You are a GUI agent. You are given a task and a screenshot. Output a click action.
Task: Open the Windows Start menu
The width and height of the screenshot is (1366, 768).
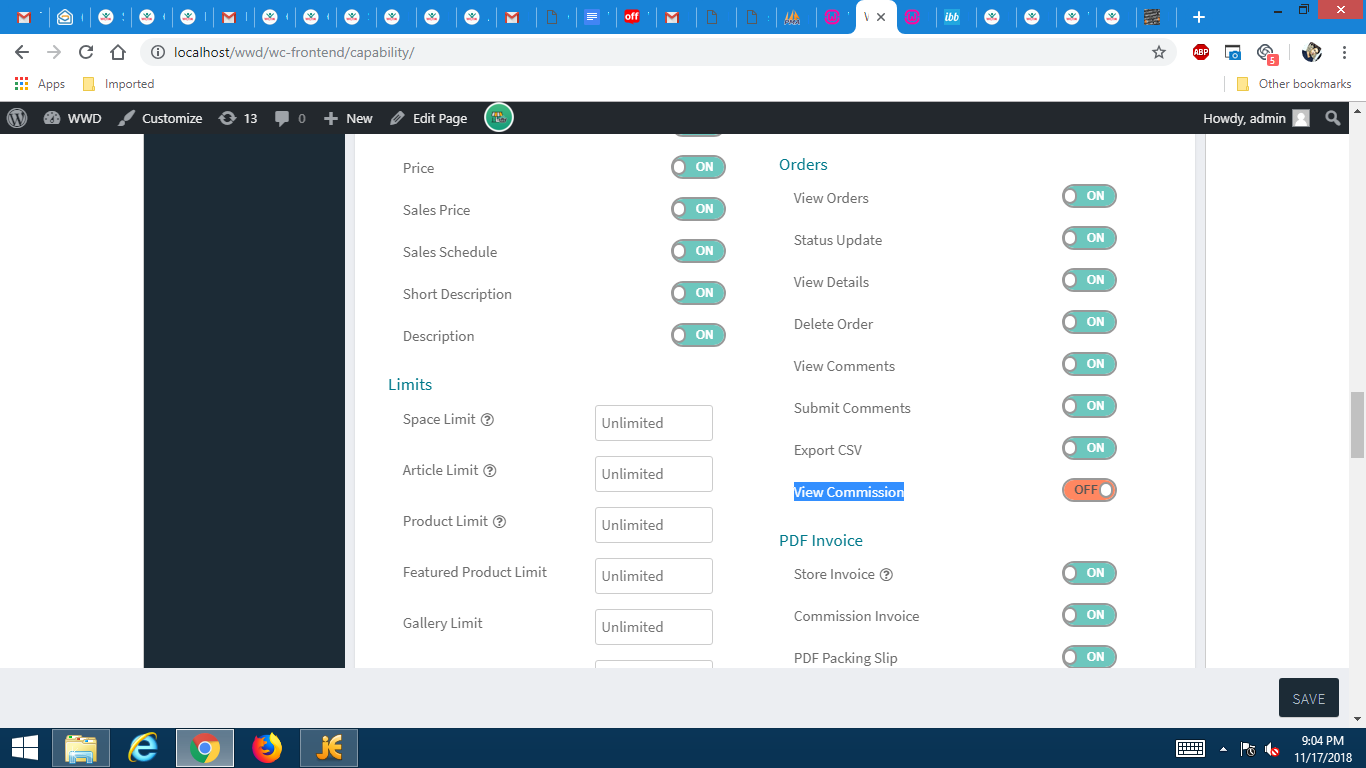click(24, 748)
